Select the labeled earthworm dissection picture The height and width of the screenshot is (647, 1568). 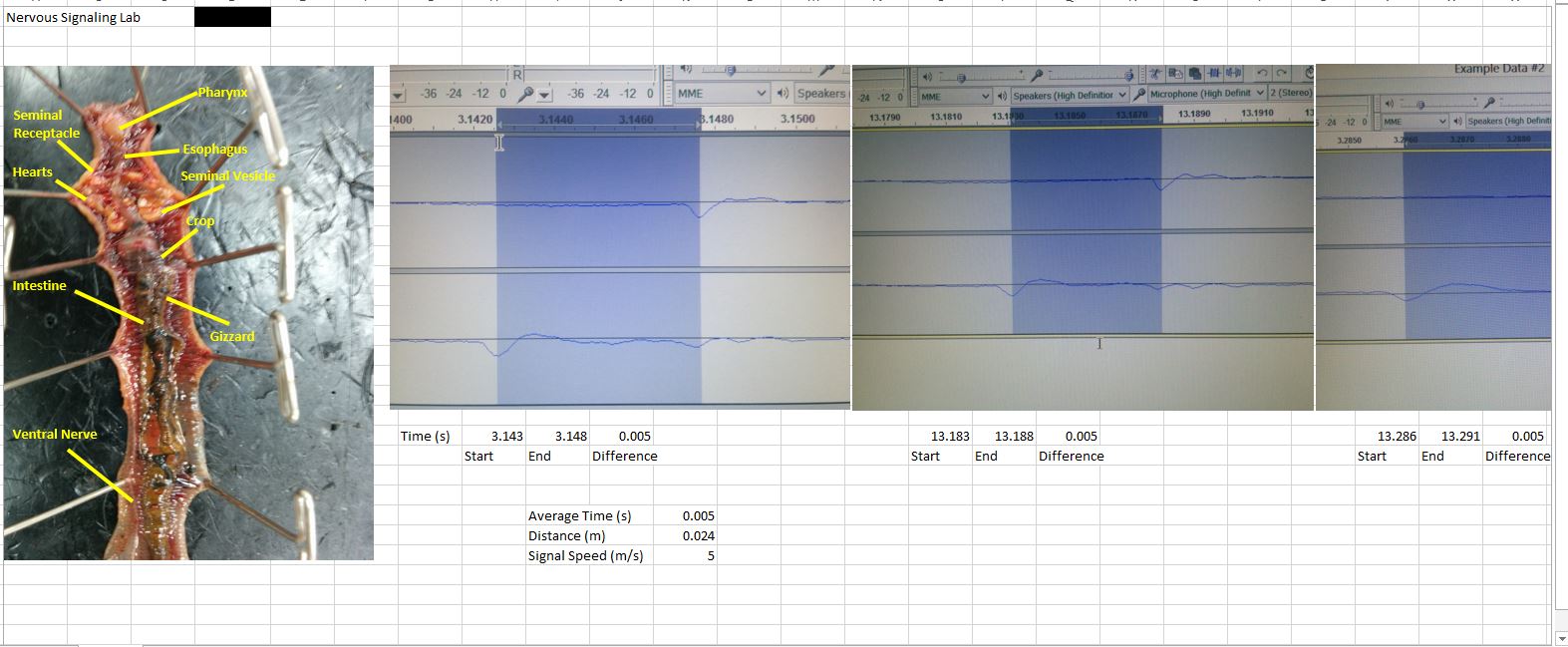point(188,313)
